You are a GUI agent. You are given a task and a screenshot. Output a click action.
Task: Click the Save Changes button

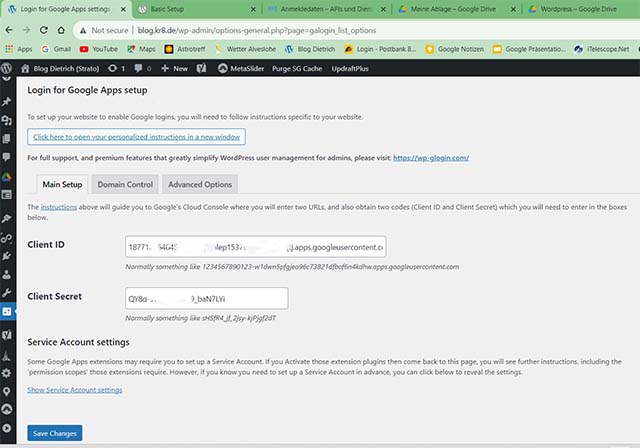(x=55, y=433)
